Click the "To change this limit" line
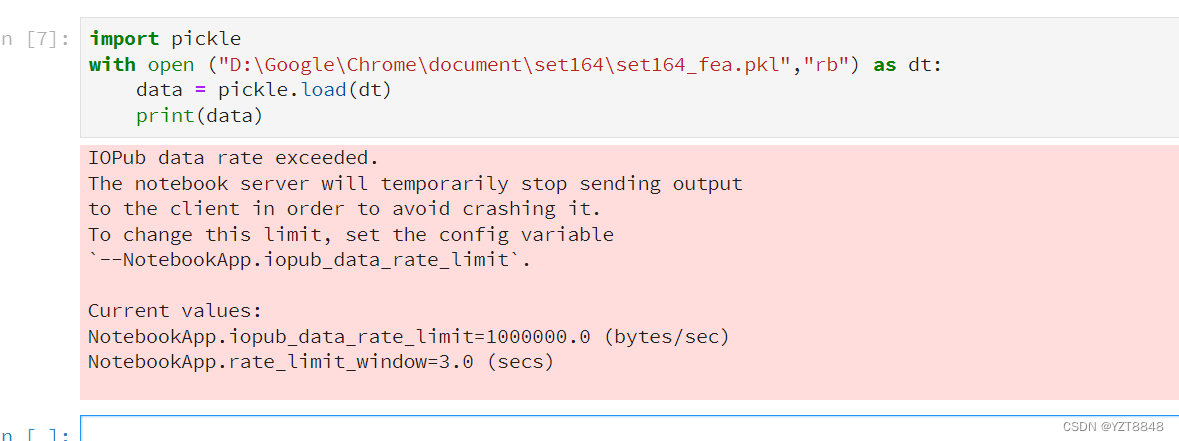The height and width of the screenshot is (441, 1179). [x=351, y=235]
